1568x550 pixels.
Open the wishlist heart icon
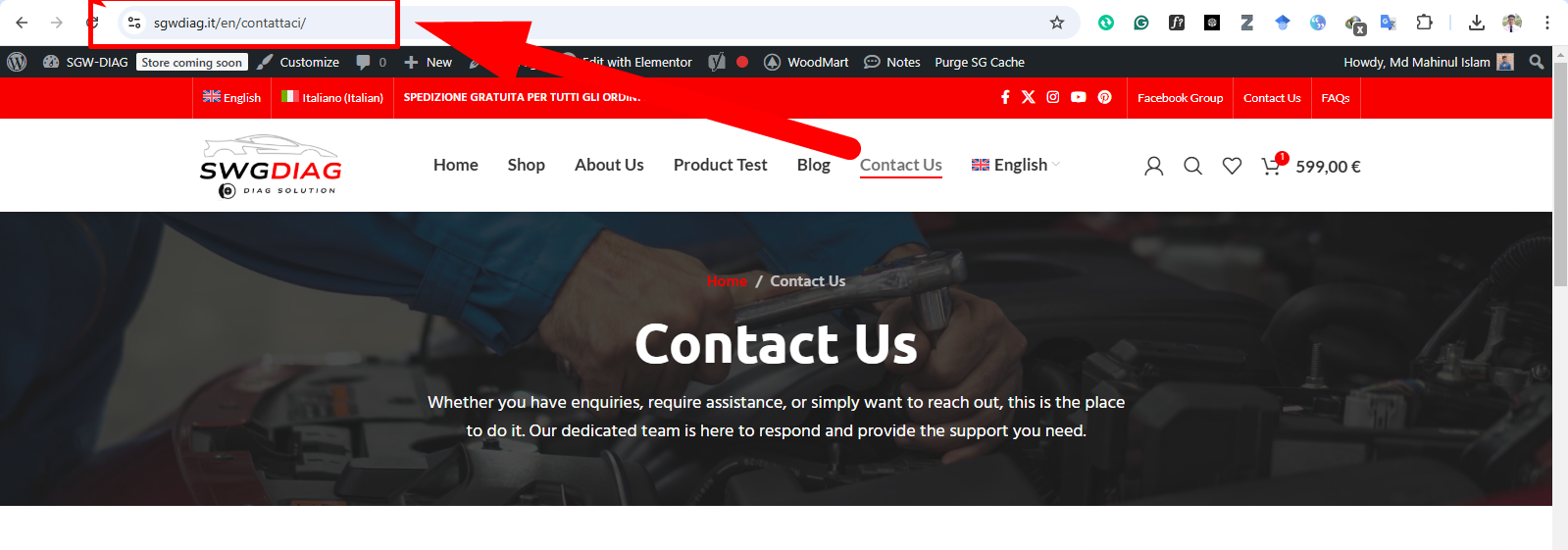[1232, 166]
